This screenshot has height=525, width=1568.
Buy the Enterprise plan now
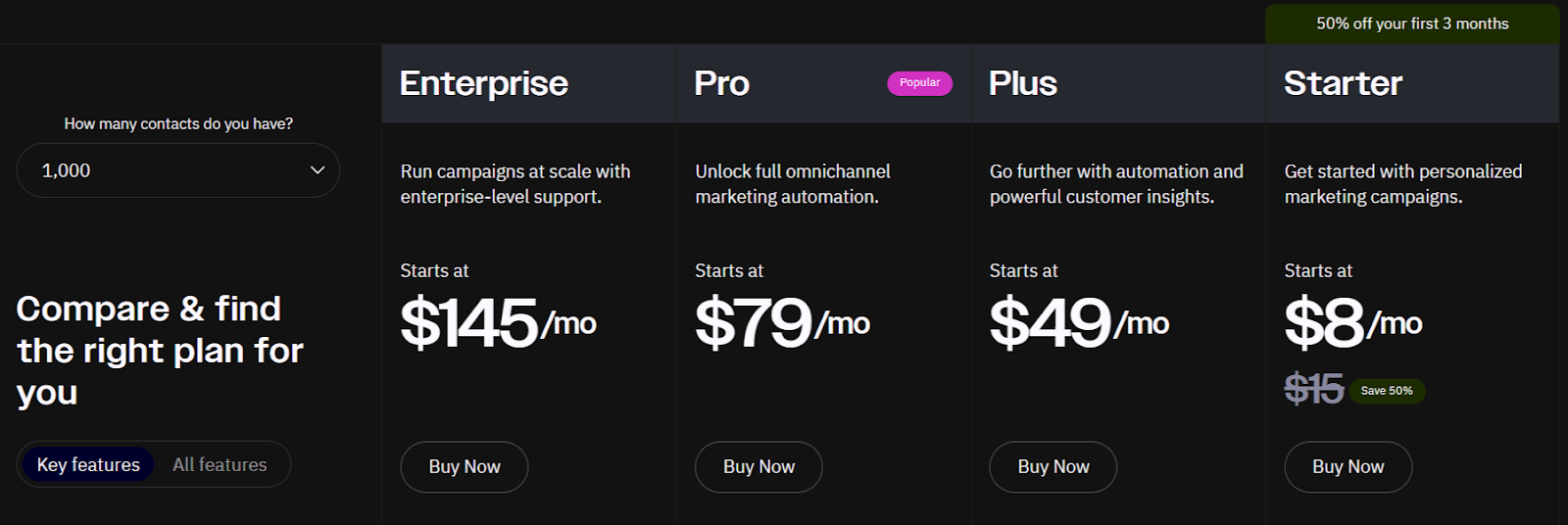pyautogui.click(x=465, y=467)
